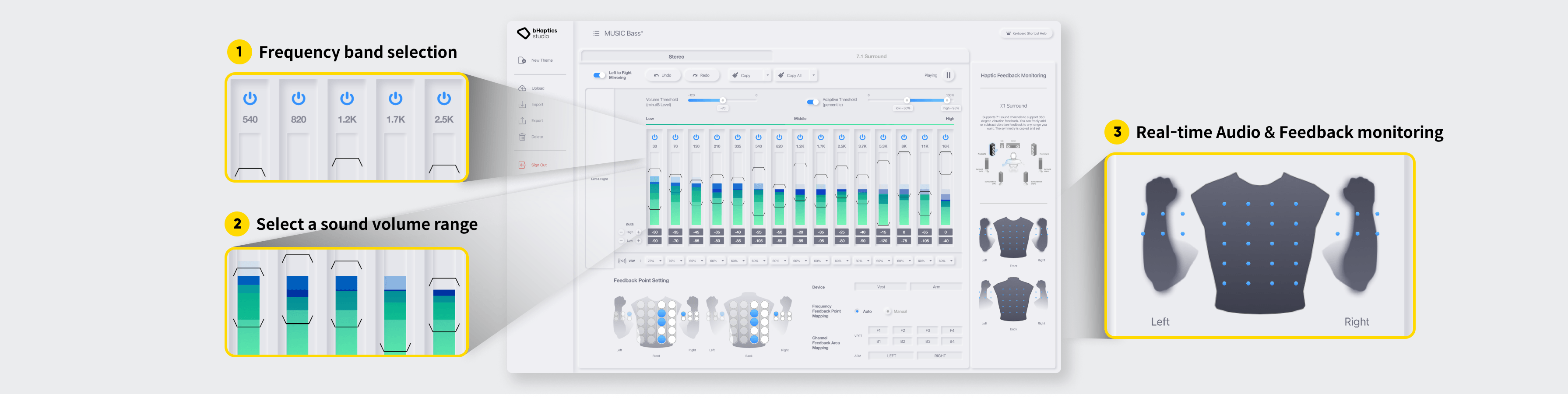This screenshot has height=398, width=1568.
Task: Click the Undo arrow button
Action: (663, 75)
